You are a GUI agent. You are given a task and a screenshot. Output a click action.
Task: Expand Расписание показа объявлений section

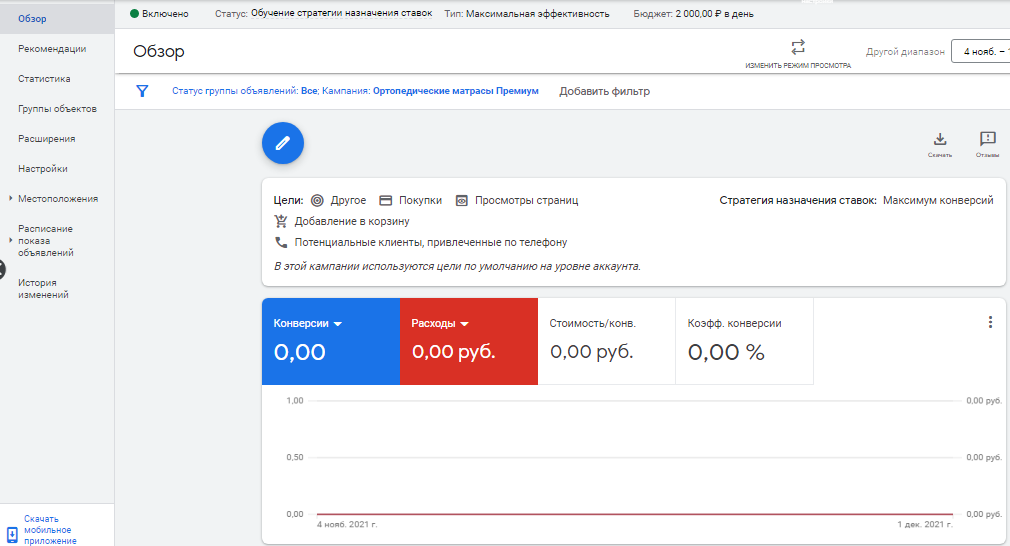(11, 241)
